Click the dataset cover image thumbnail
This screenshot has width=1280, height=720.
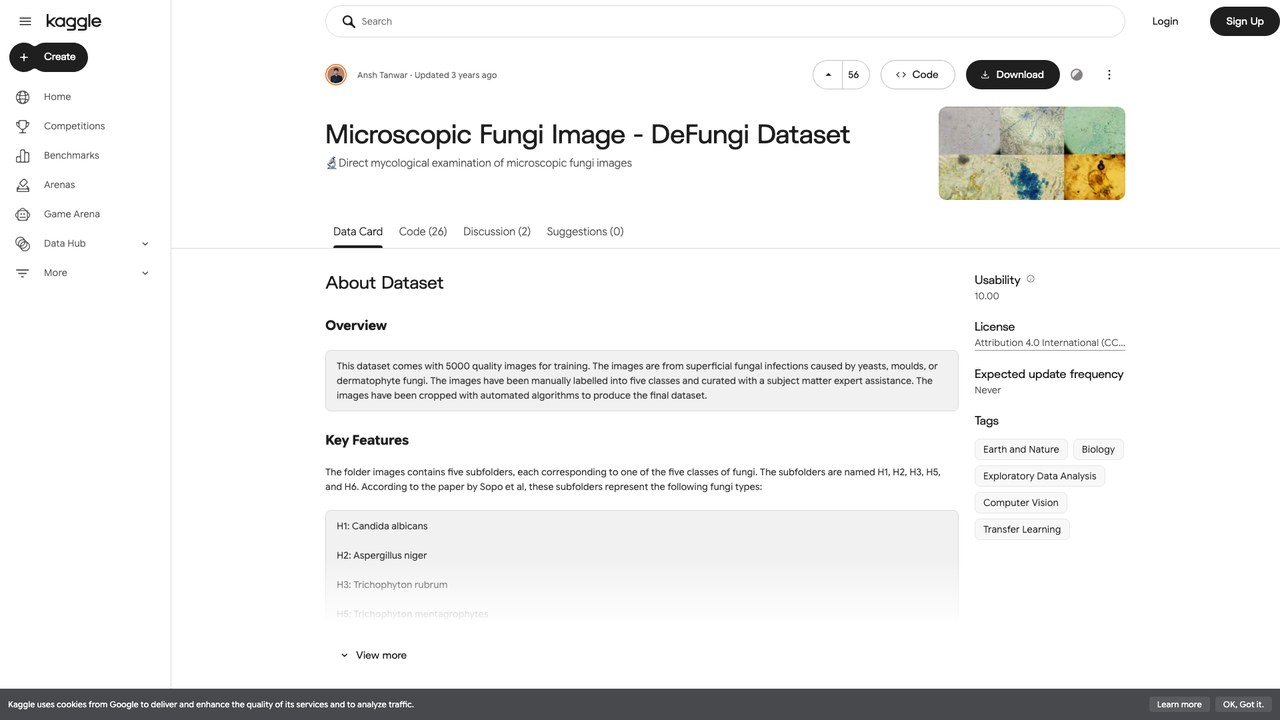pos(1032,153)
